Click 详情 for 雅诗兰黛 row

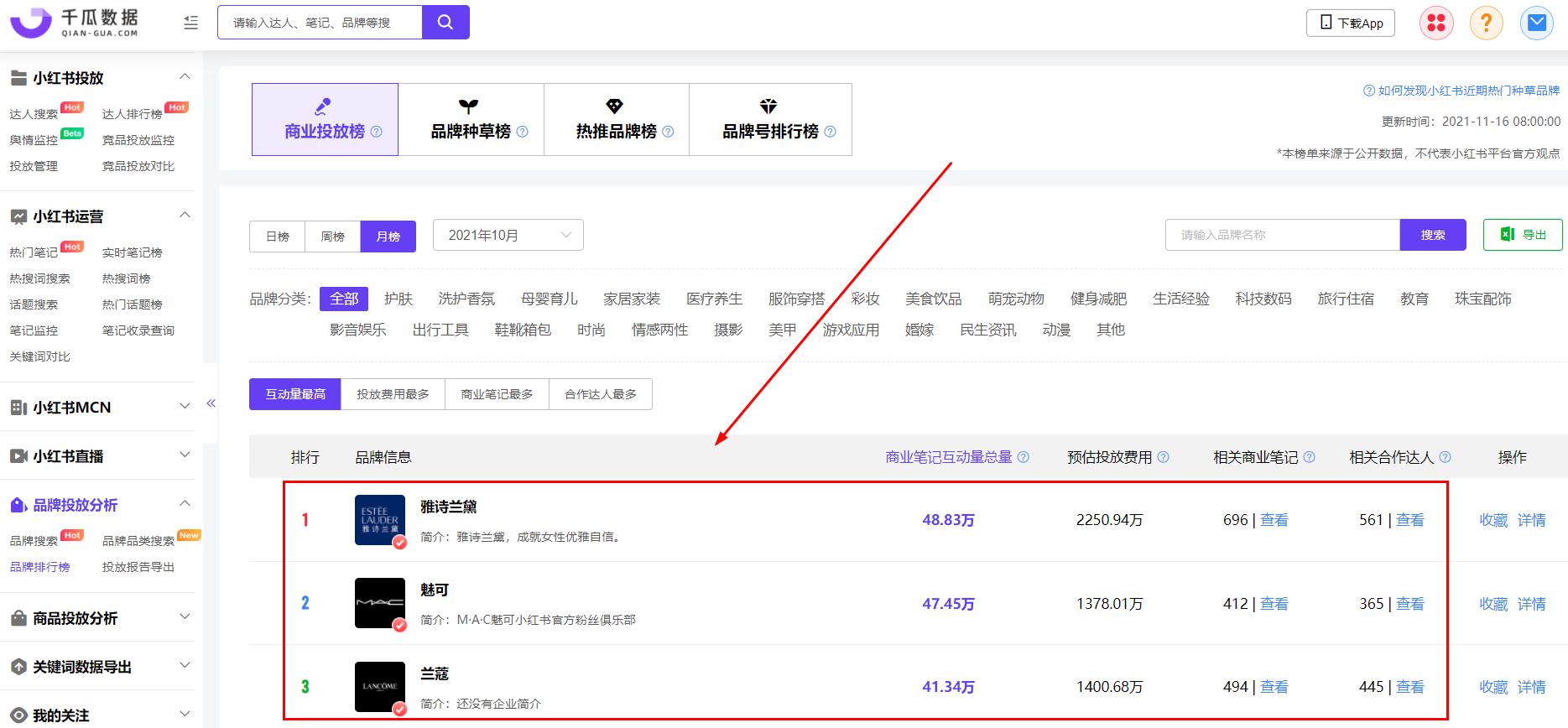[x=1531, y=520]
